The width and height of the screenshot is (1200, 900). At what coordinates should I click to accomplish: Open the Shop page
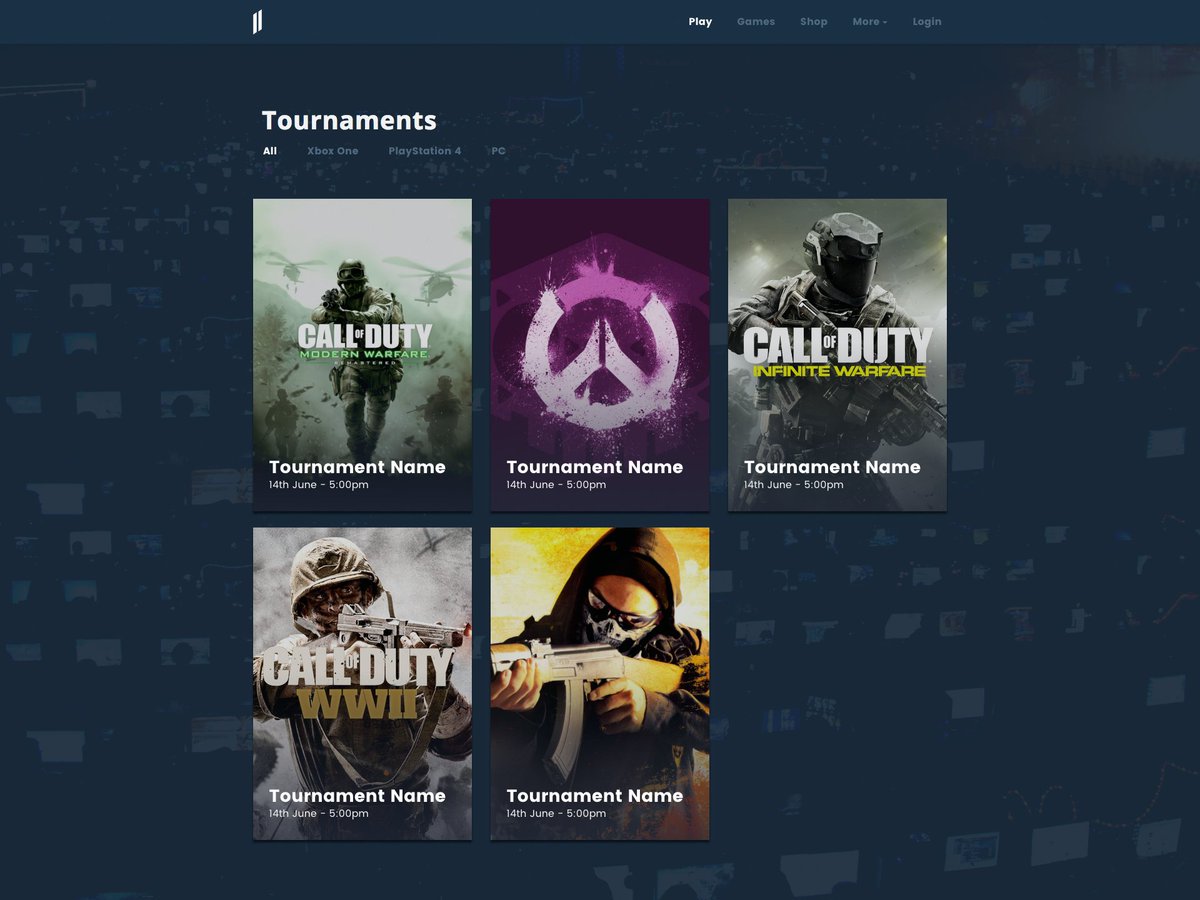[x=814, y=22]
